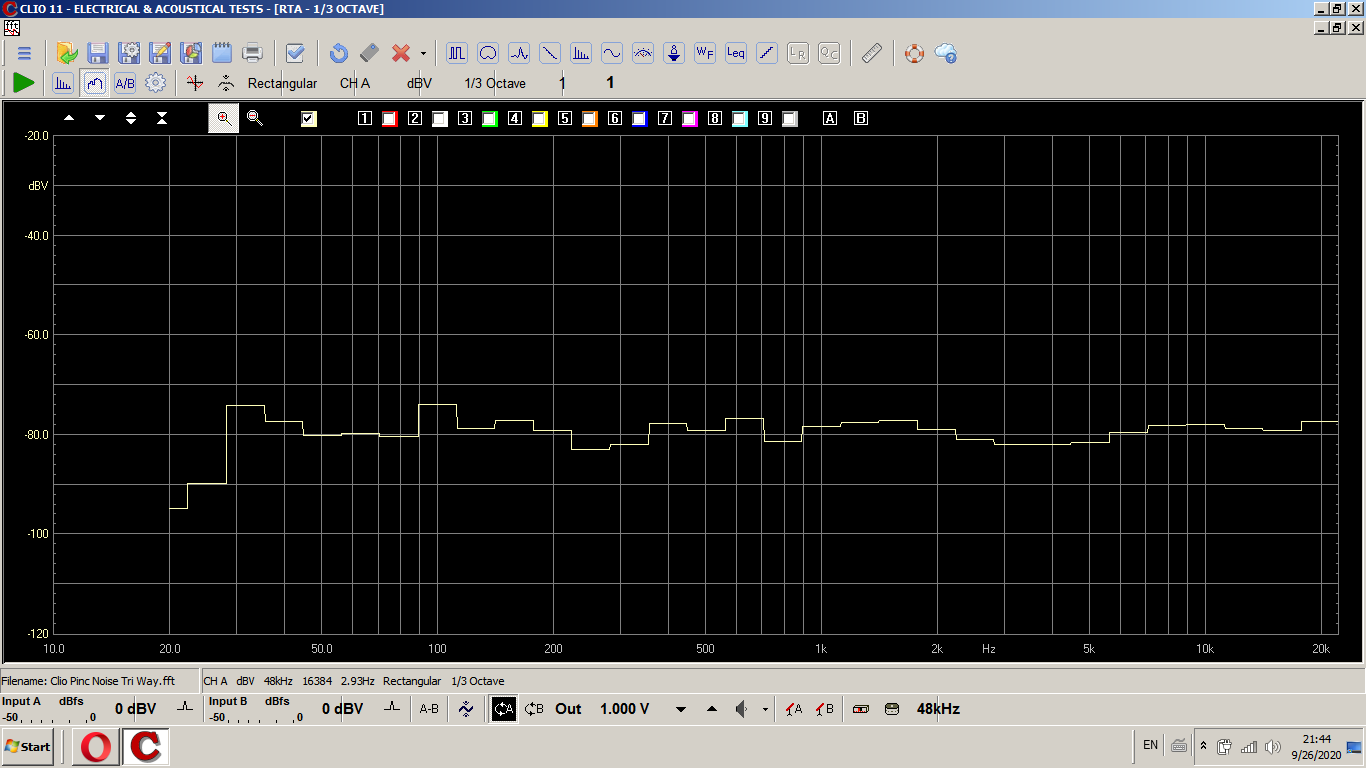The width and height of the screenshot is (1366, 768).
Task: Toggle the main curve checkbox
Action: click(309, 119)
